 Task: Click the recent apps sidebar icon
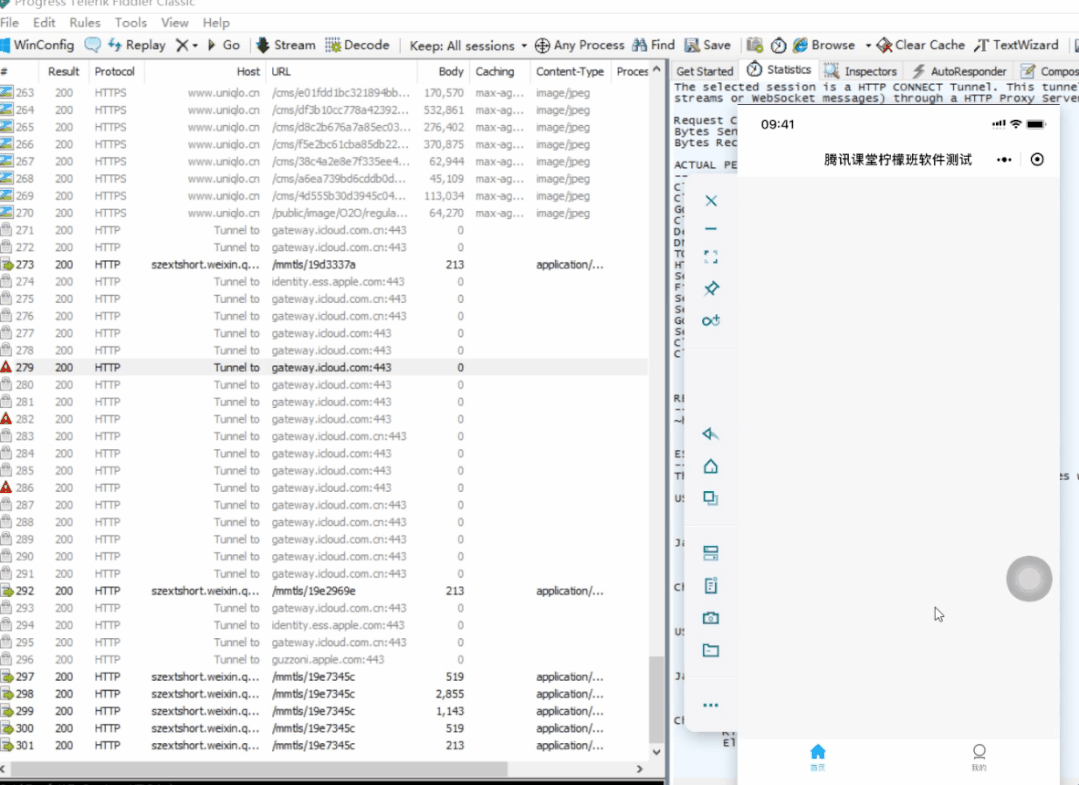(x=711, y=498)
